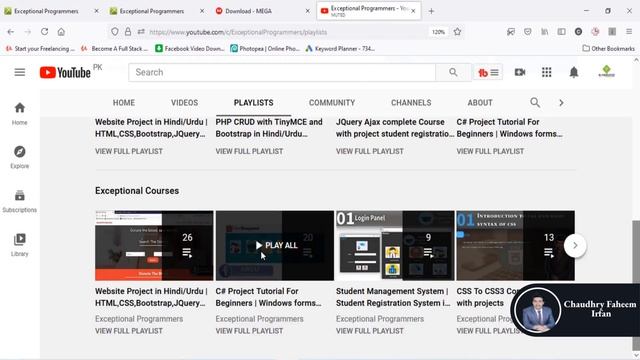View full playlist under Student Management System
Viewport: 640px width, 360px height.
pos(369,331)
